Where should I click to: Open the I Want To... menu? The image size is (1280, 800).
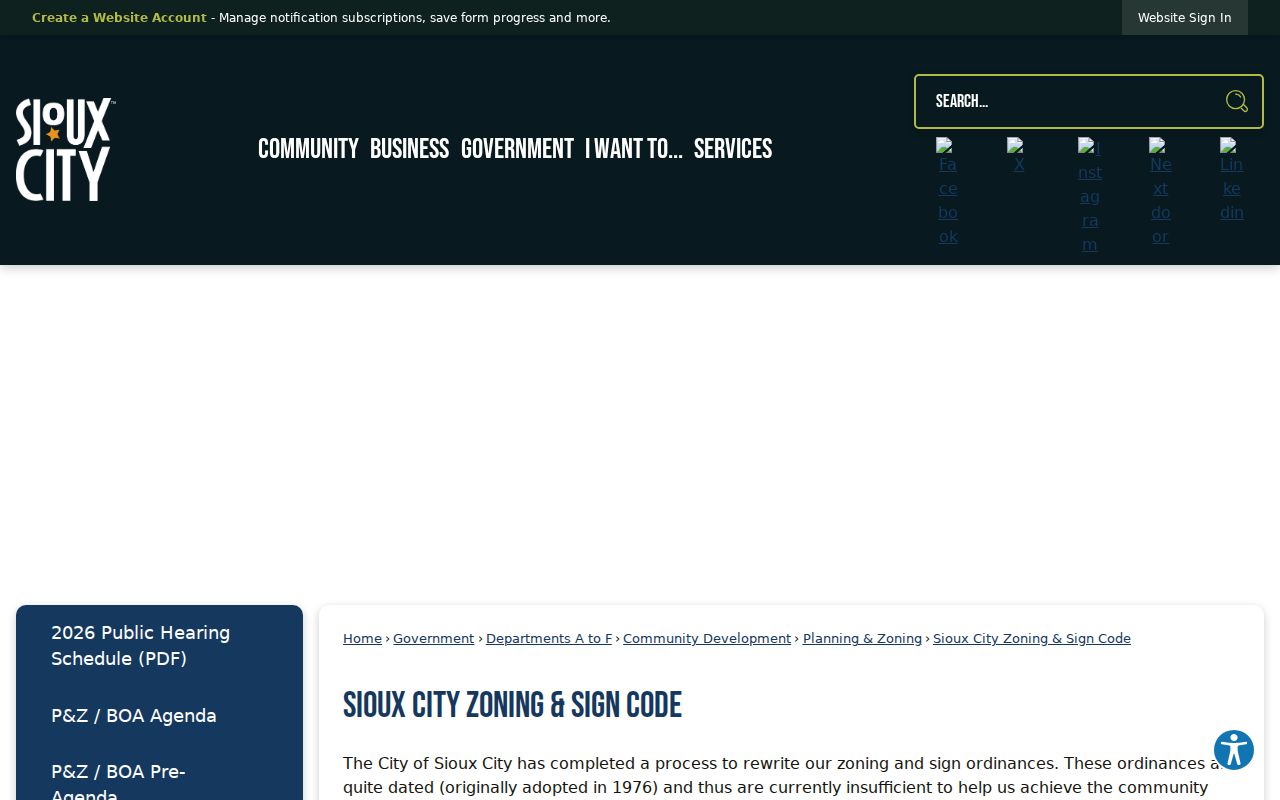[x=634, y=149]
